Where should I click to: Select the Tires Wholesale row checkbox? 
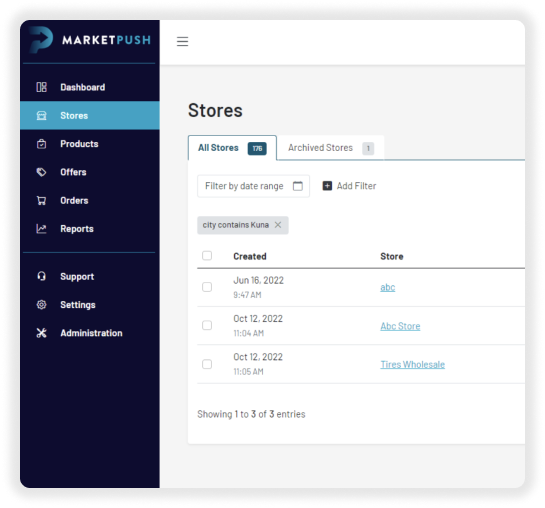(207, 364)
